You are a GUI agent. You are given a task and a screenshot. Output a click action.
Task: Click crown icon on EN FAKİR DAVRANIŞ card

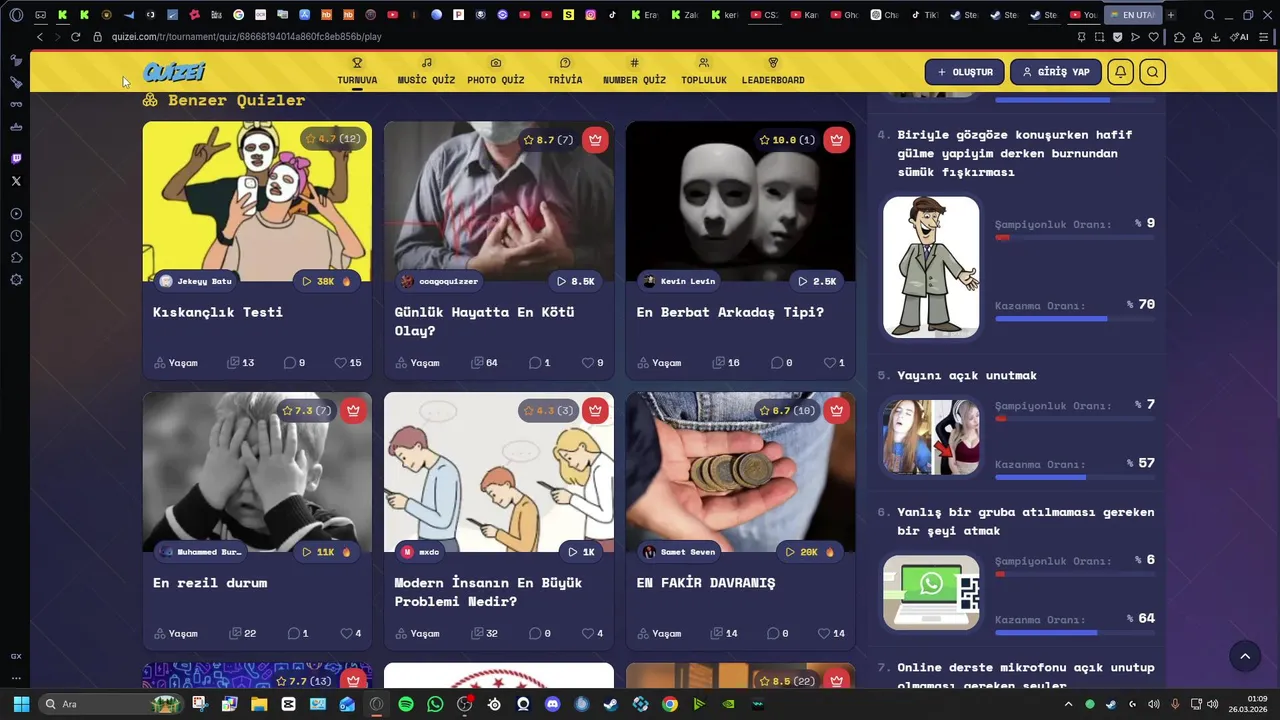tap(837, 410)
